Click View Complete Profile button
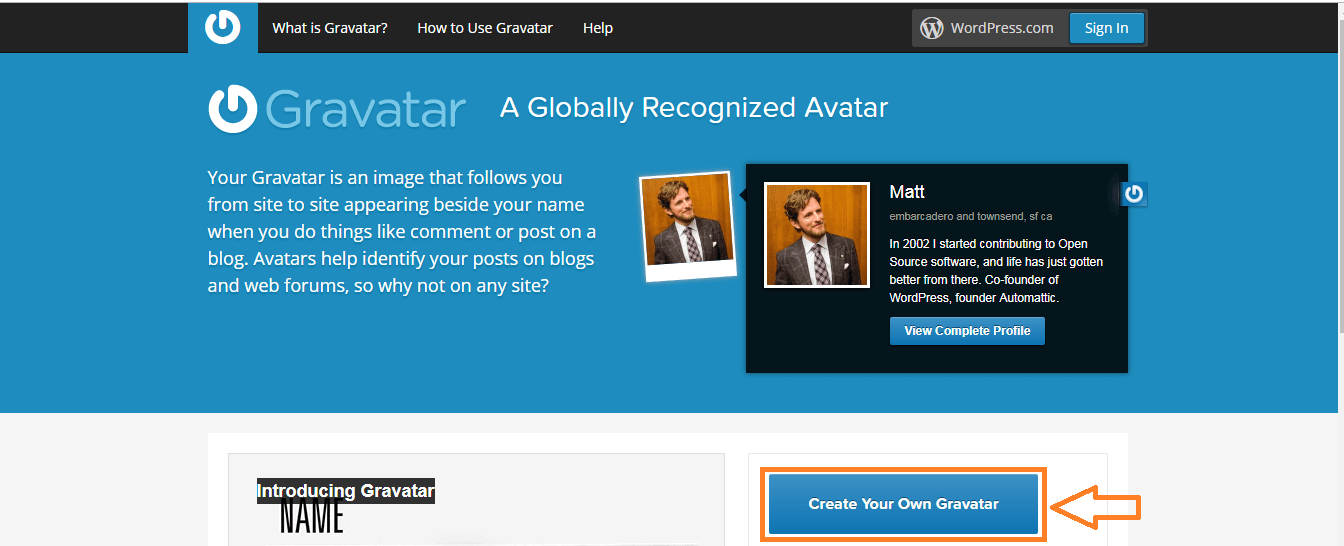The image size is (1344, 546). pyautogui.click(x=967, y=331)
